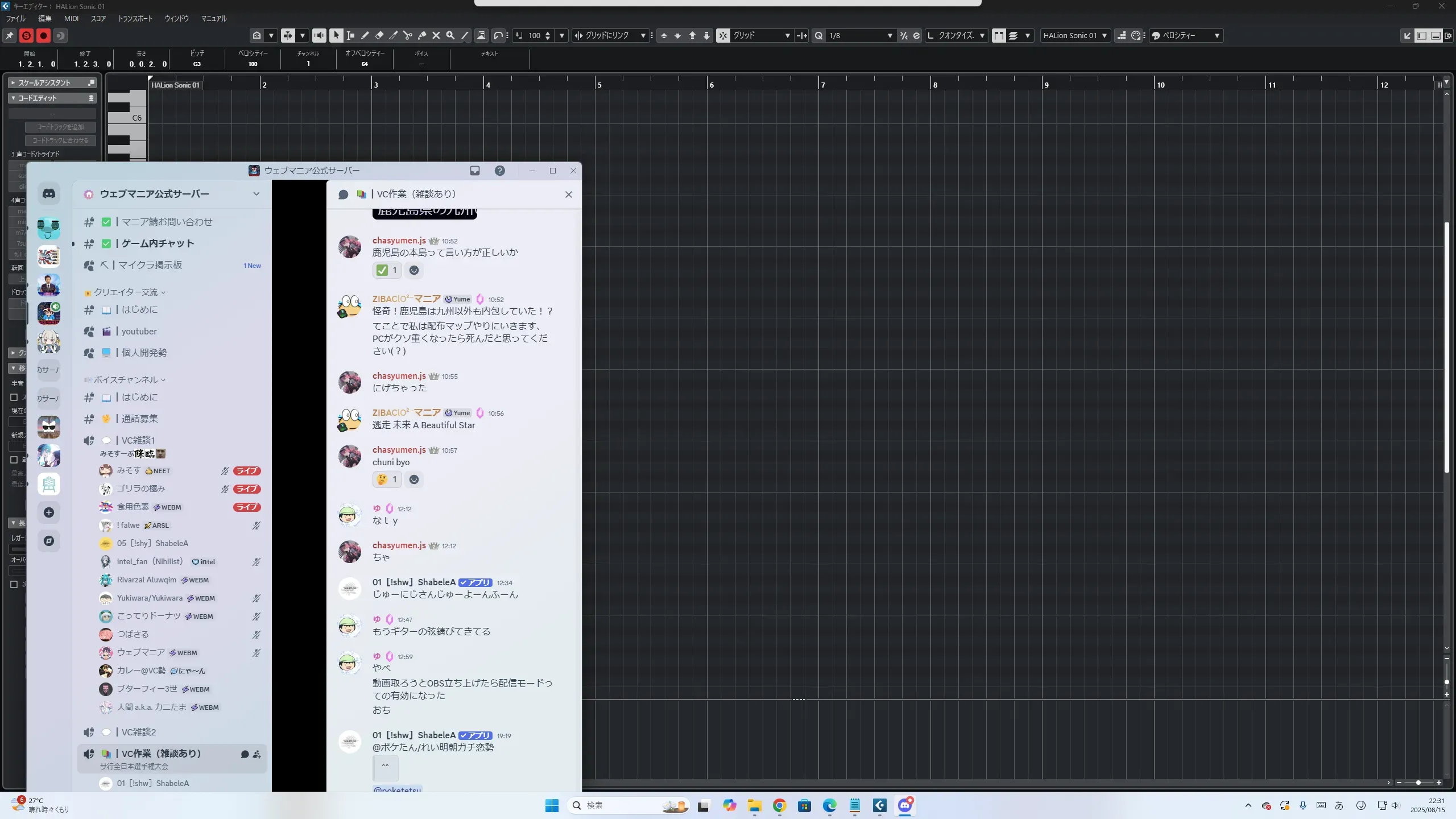Toggle the red Record in editor button
1456x819 pixels.
(43, 35)
